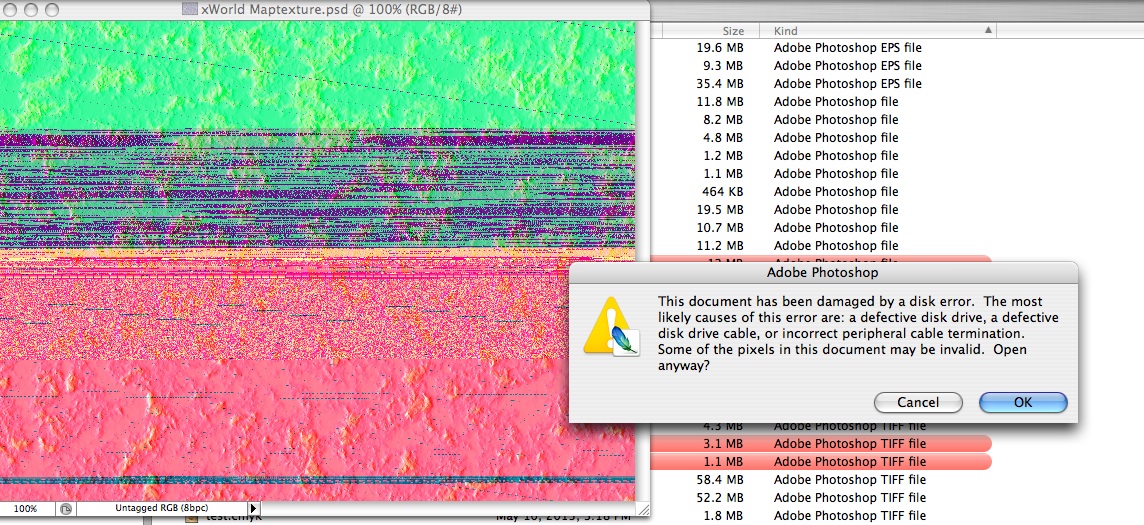Screen dimensions: 1144x525
Task: Click the horizontal scrollbar of the document window
Action: [x=447, y=508]
